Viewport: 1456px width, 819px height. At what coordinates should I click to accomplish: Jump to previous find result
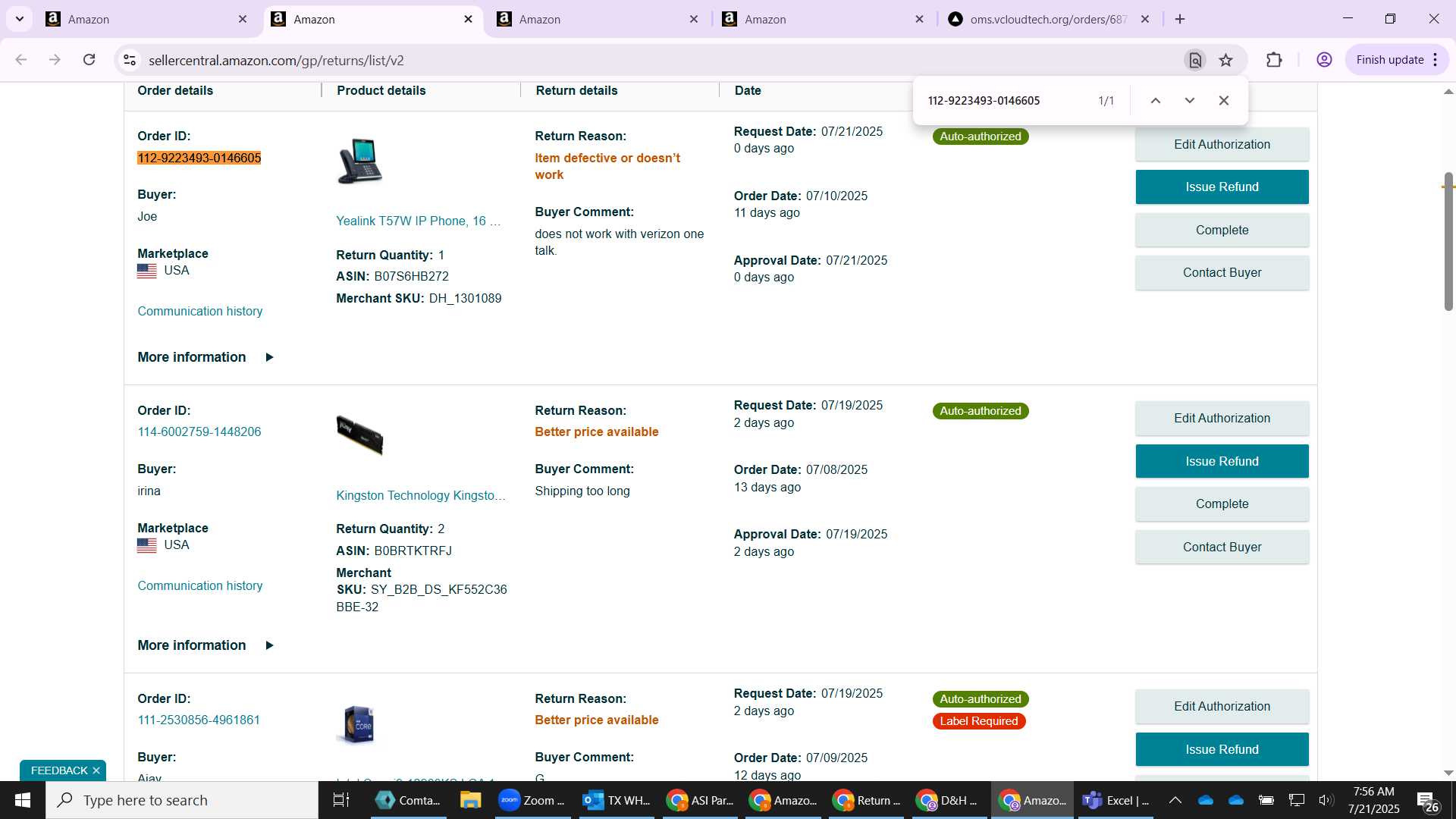(1156, 100)
